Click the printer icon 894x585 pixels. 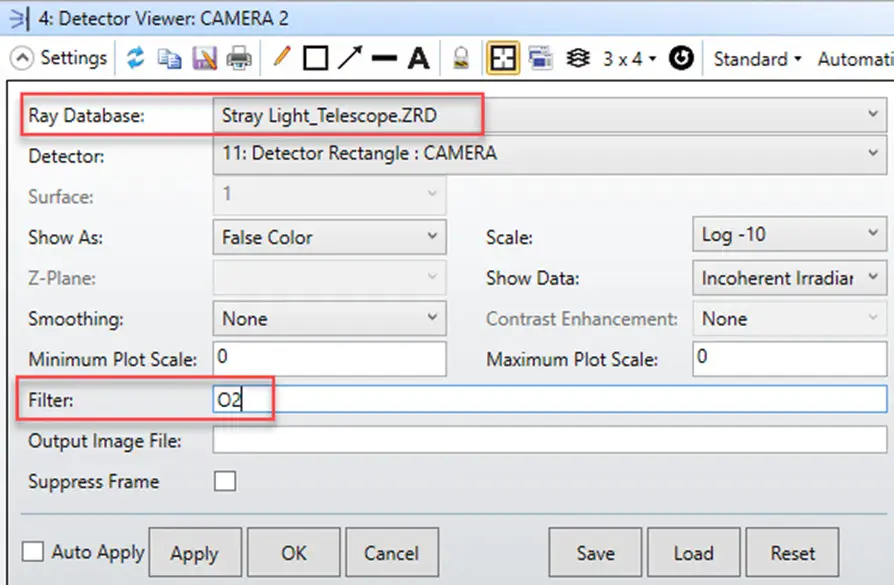[239, 59]
